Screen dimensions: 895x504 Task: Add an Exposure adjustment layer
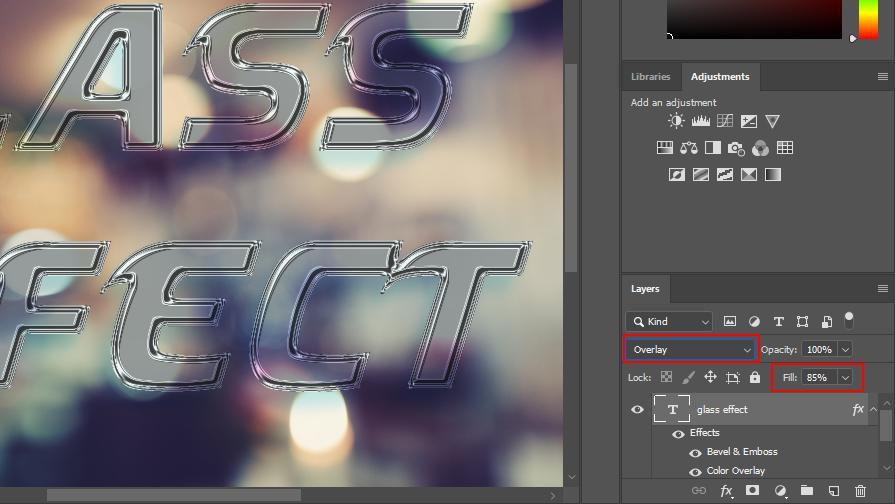[748, 121]
